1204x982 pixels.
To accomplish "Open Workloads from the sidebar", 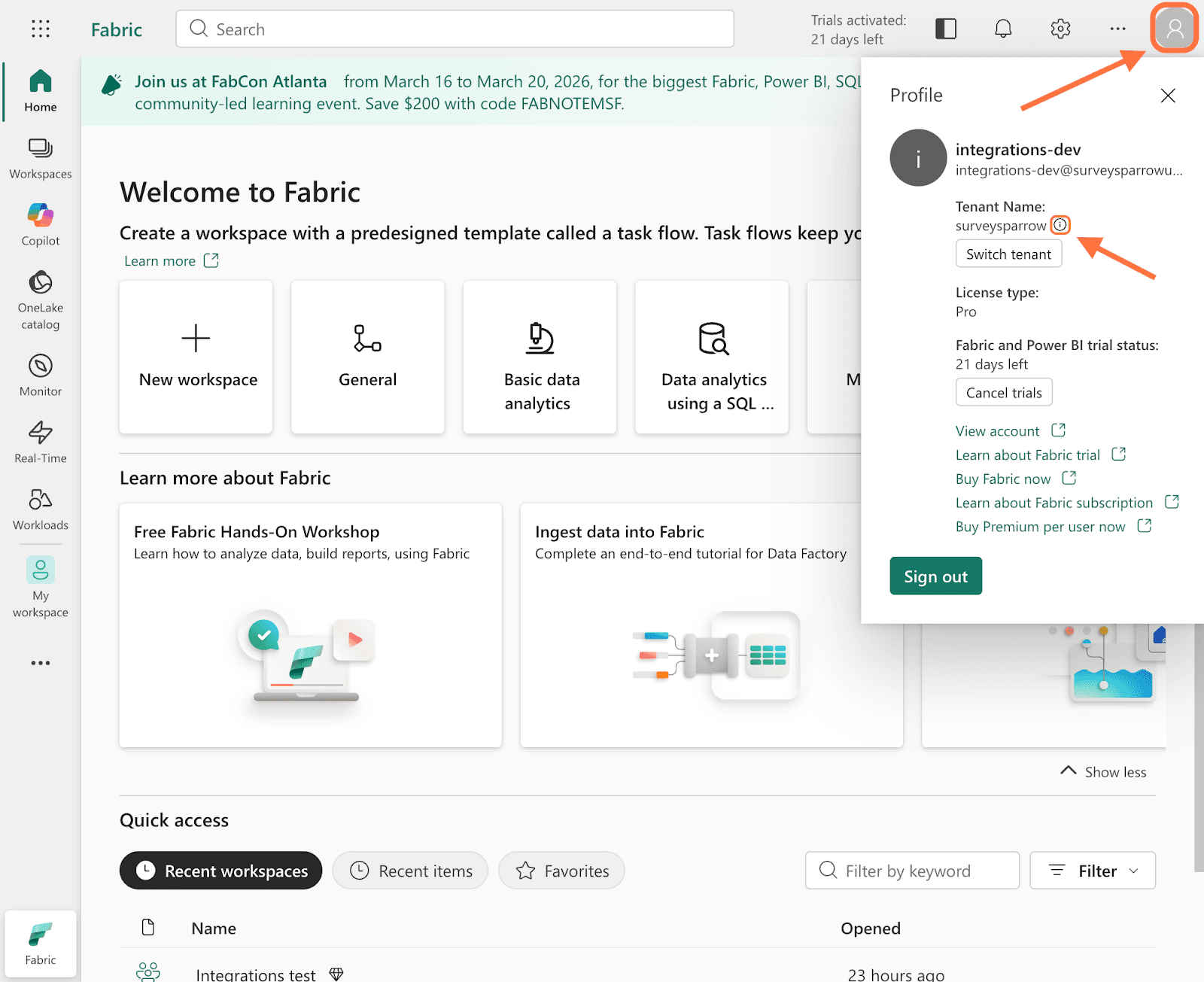I will point(41,509).
